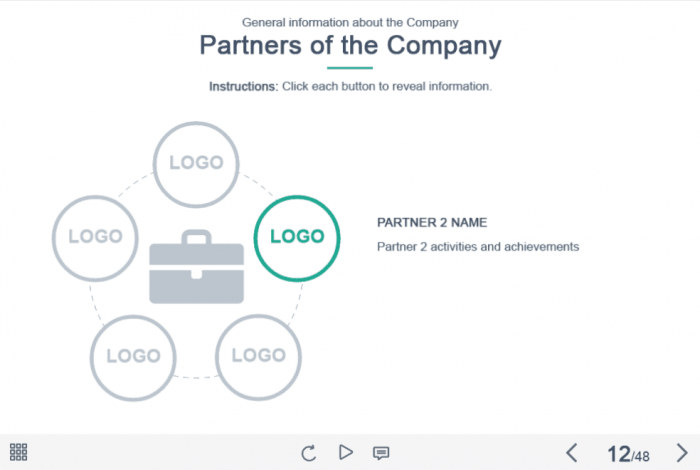The height and width of the screenshot is (470, 700).
Task: Click the green highlighted Partner 2 logo
Action: [x=297, y=237]
